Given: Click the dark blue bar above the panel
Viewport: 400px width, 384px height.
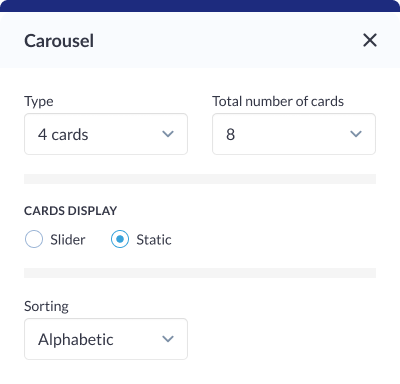Looking at the screenshot, I should tap(200, 6).
